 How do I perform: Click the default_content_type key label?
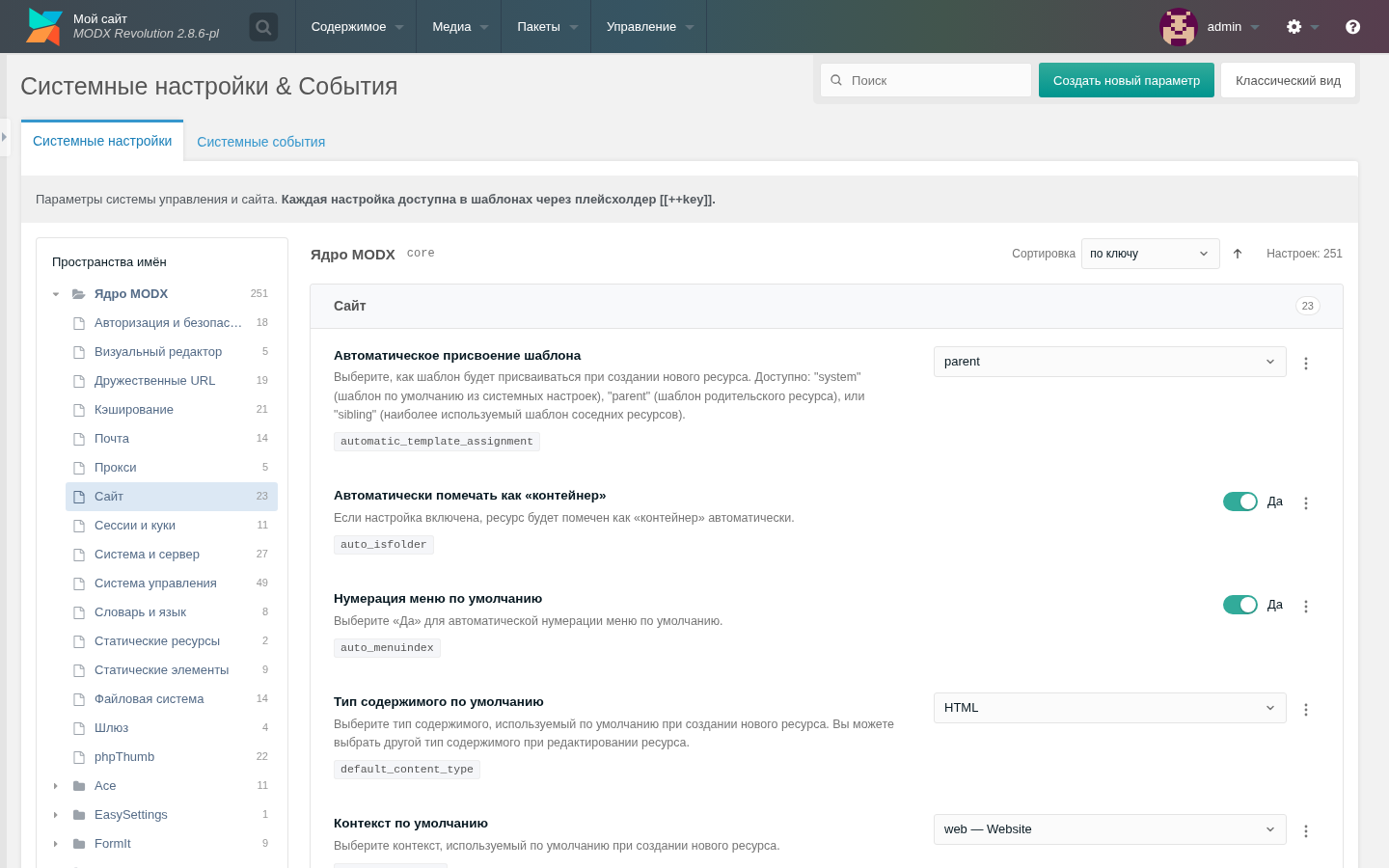[407, 770]
